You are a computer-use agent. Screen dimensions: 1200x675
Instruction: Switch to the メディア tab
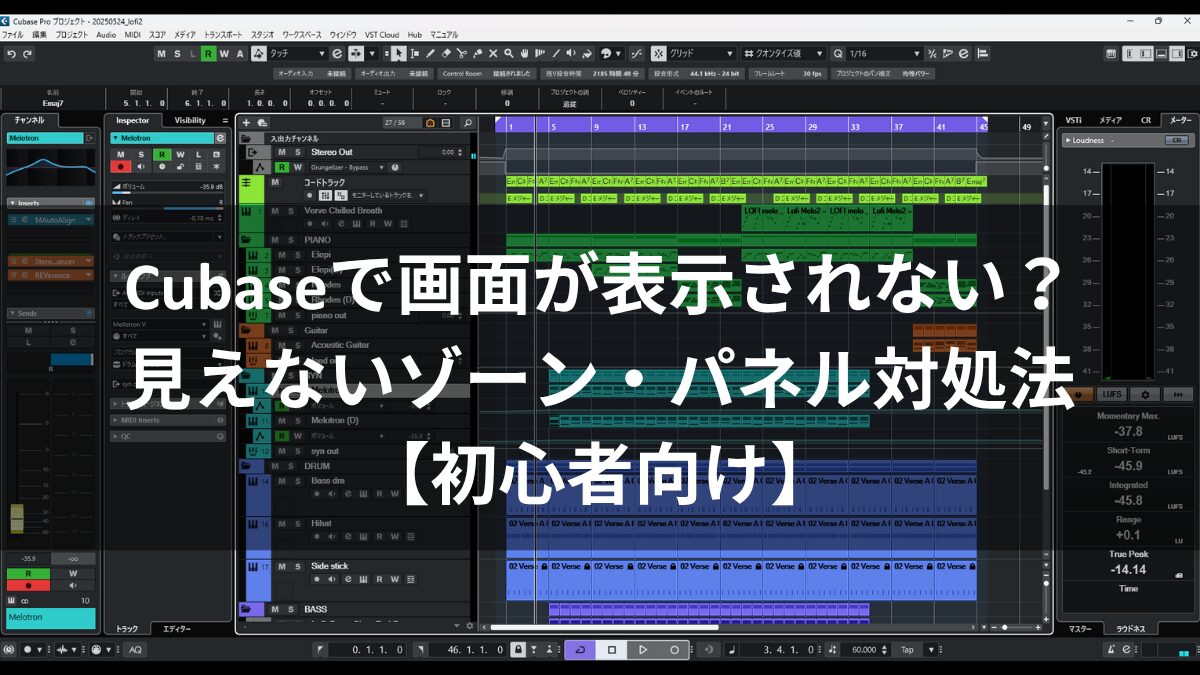pos(1110,120)
